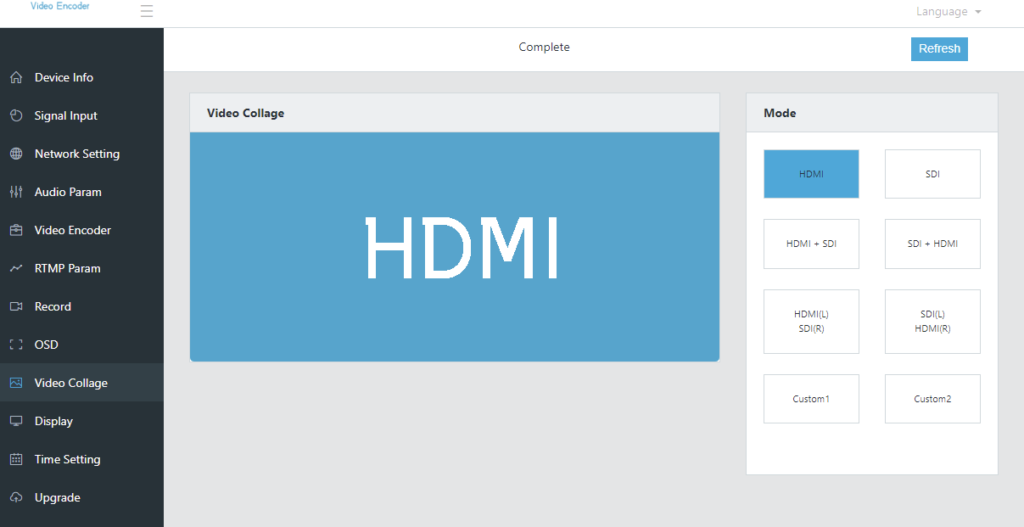Open the Time Setting page
The image size is (1024, 527).
tap(67, 459)
